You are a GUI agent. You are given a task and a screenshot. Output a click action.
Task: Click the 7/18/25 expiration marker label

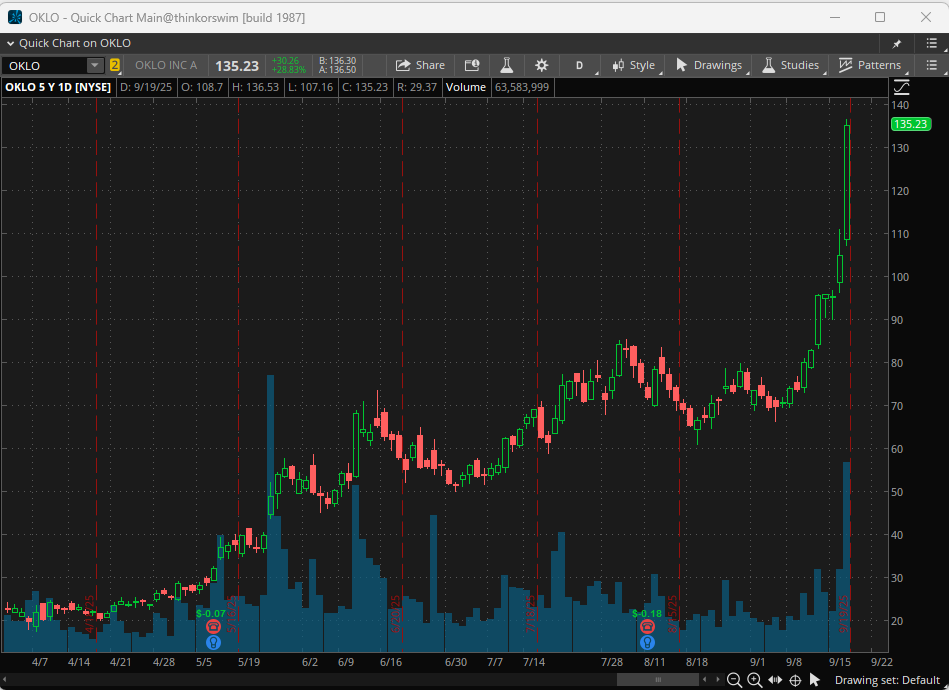531,614
